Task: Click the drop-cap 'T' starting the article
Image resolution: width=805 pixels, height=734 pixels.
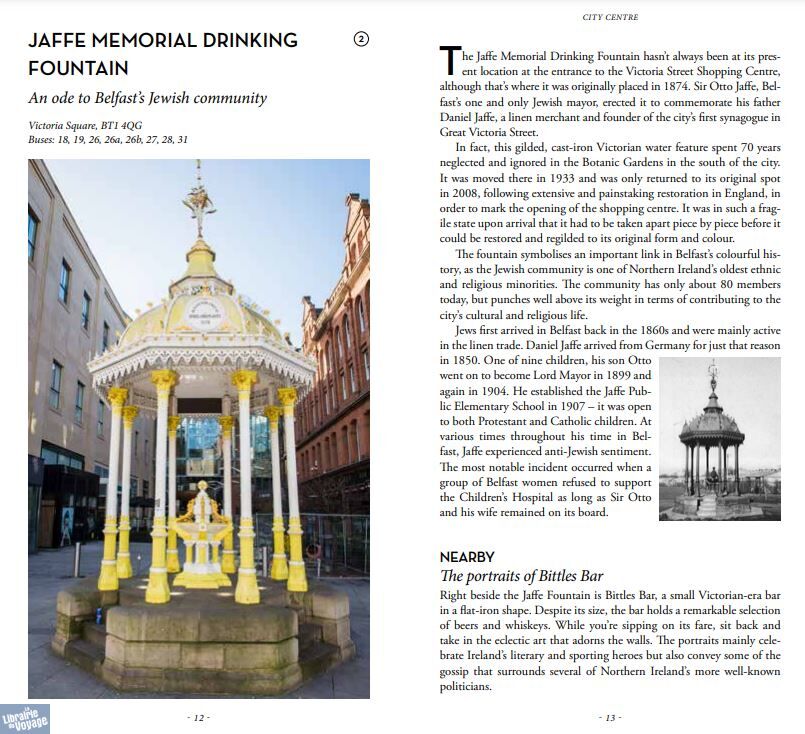Action: point(450,61)
